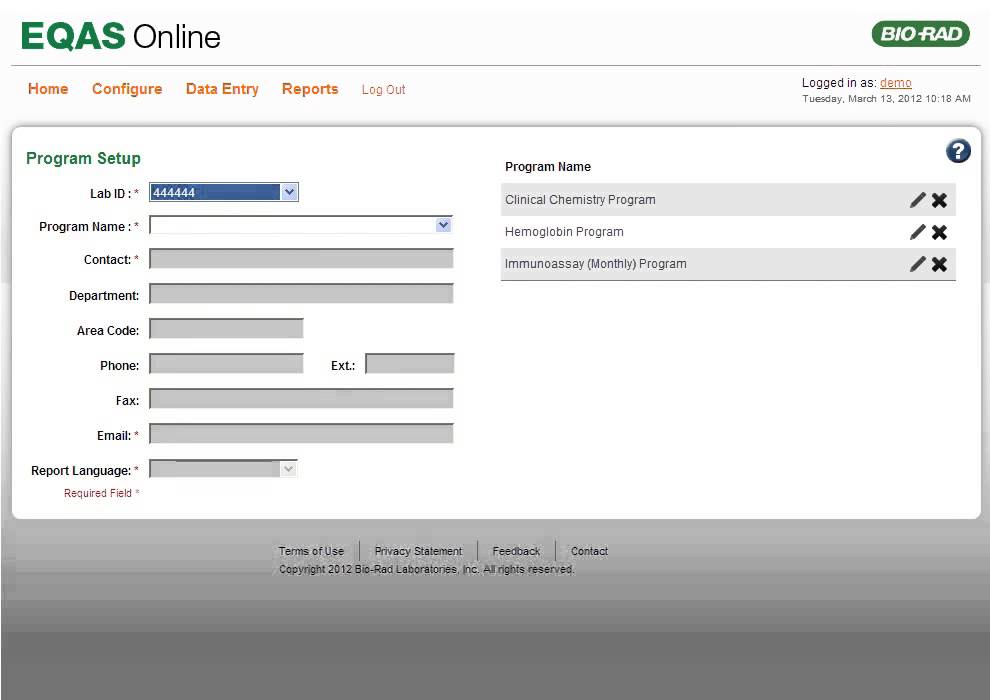Click the Contact input field
The width and height of the screenshot is (990, 700).
click(301, 259)
